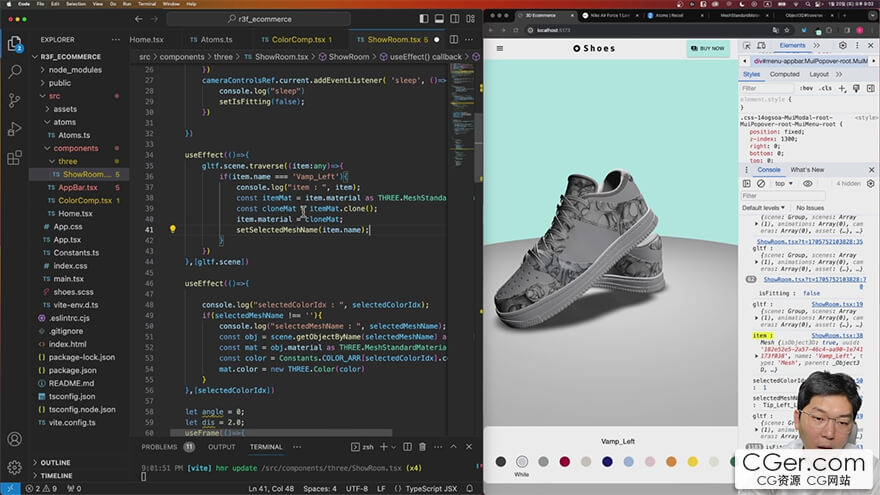Show the console sidebar

coord(746,184)
